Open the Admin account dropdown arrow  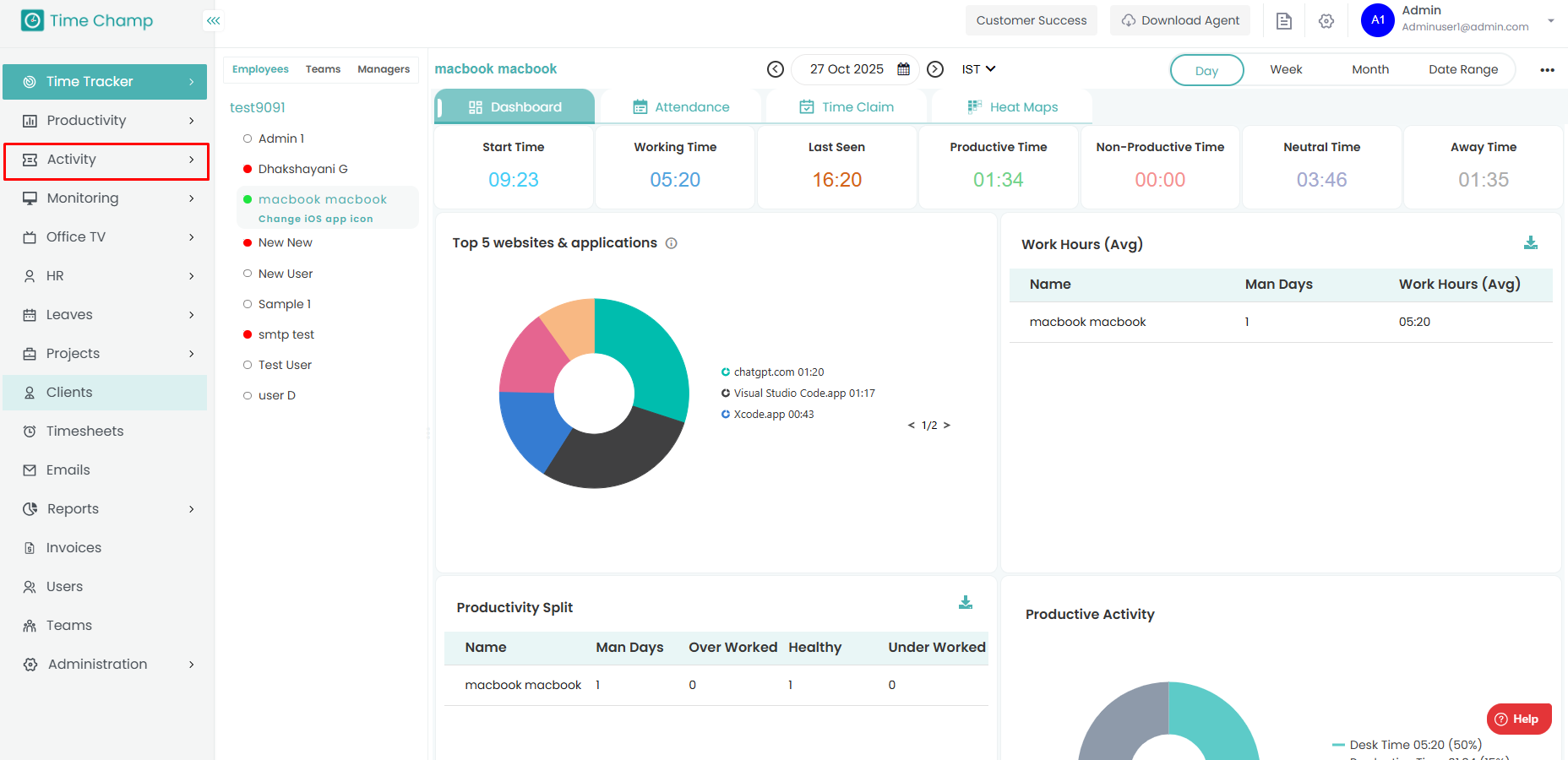[1550, 20]
